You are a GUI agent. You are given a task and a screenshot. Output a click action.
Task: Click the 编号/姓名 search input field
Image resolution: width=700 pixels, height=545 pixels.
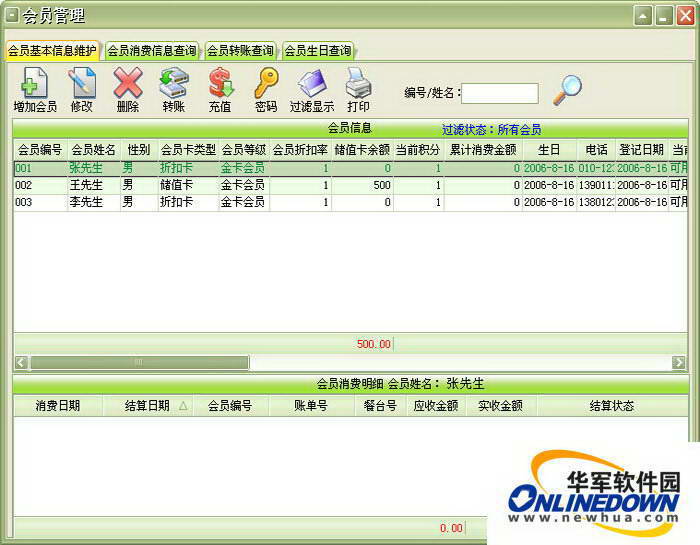point(499,93)
